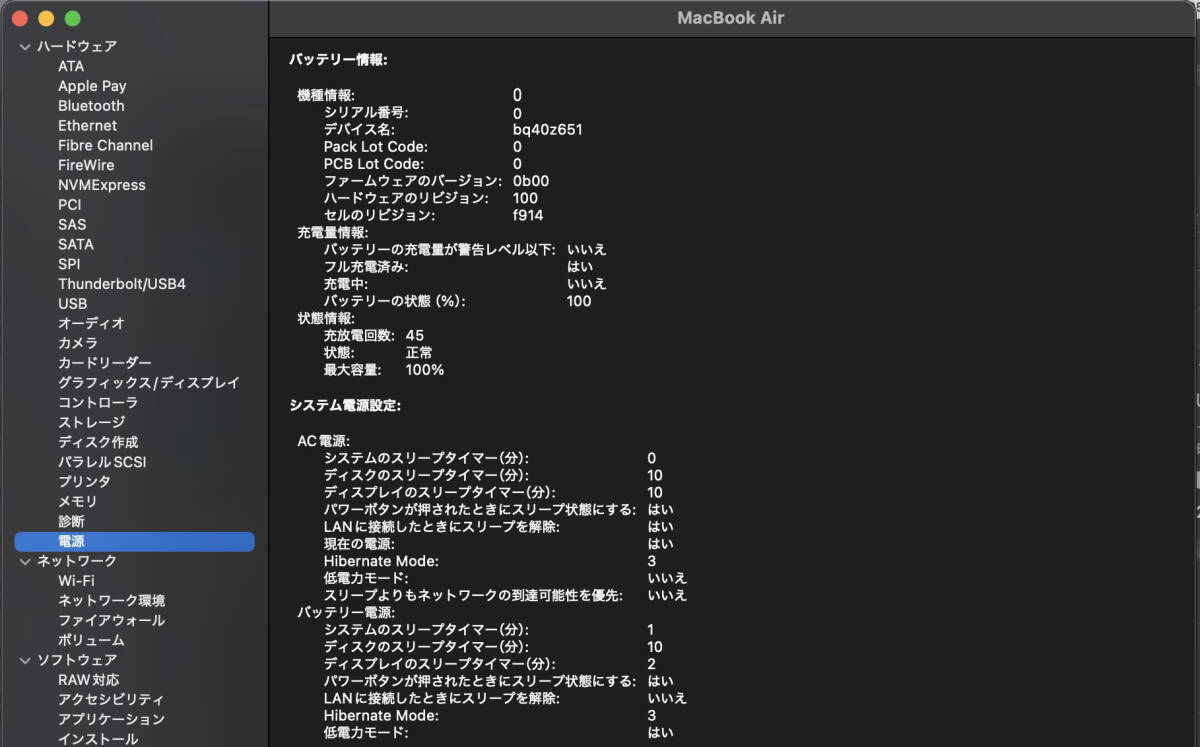1200x747 pixels.
Task: Select カメラ in the sidebar
Action: (78, 343)
